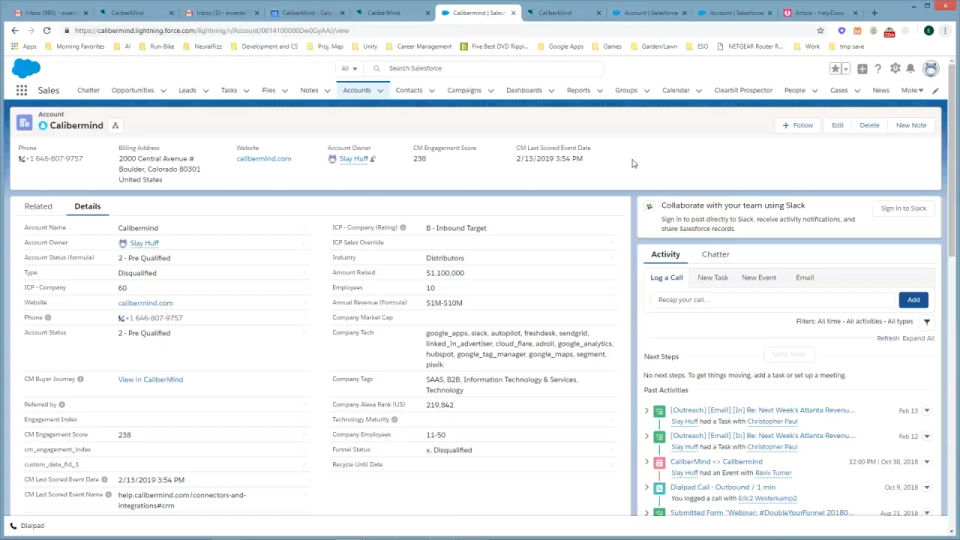
Task: Open user profile avatar
Action: 931,69
